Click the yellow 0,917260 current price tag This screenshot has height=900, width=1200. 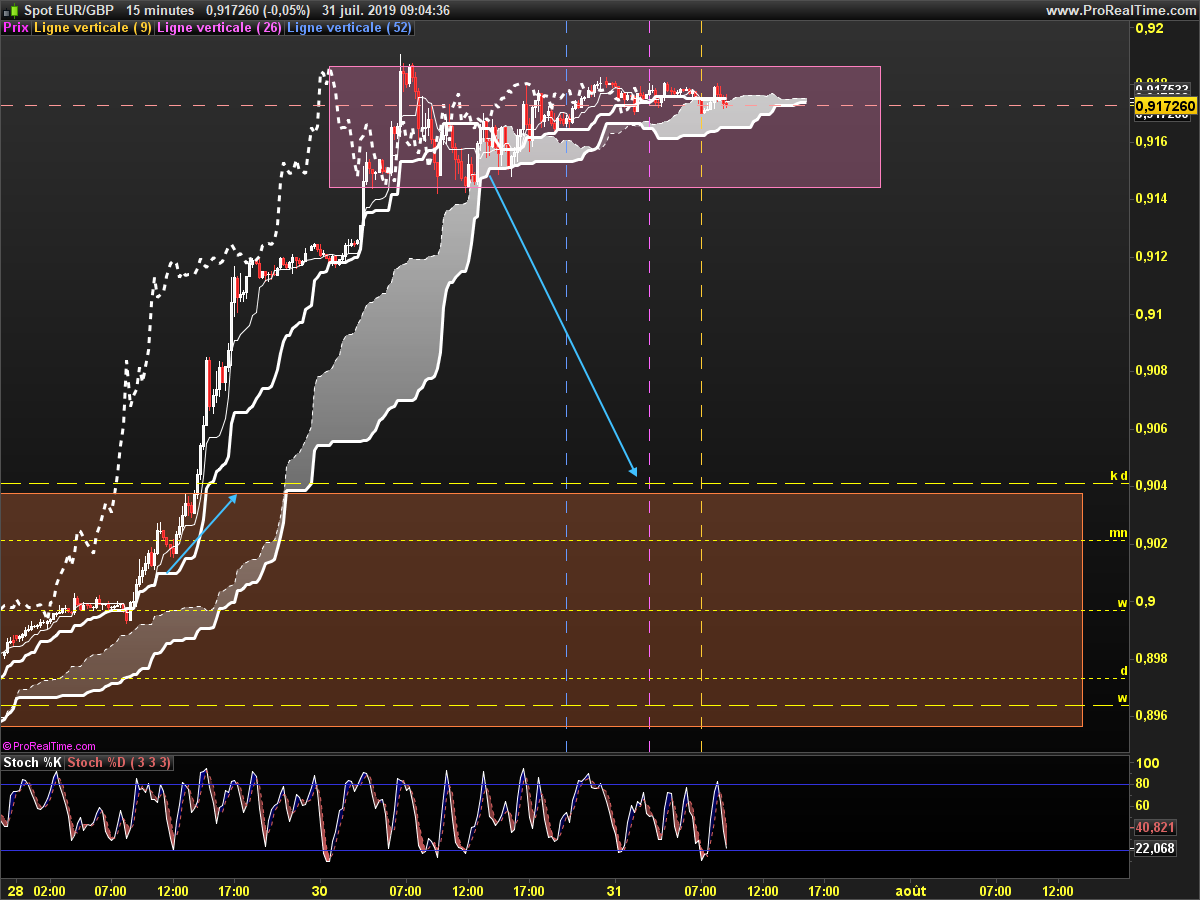[1166, 105]
